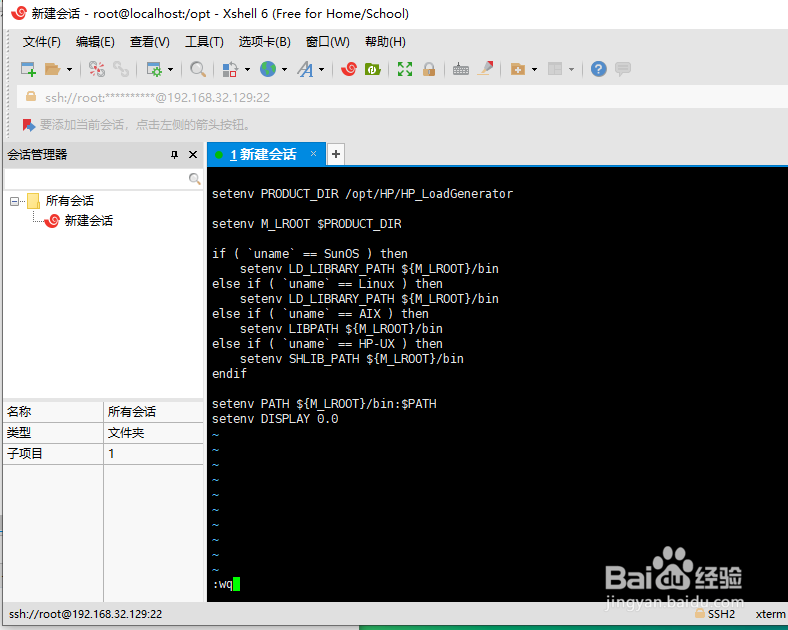Click the Color scheme icon
Screen dimensions: 788x630
(230, 69)
